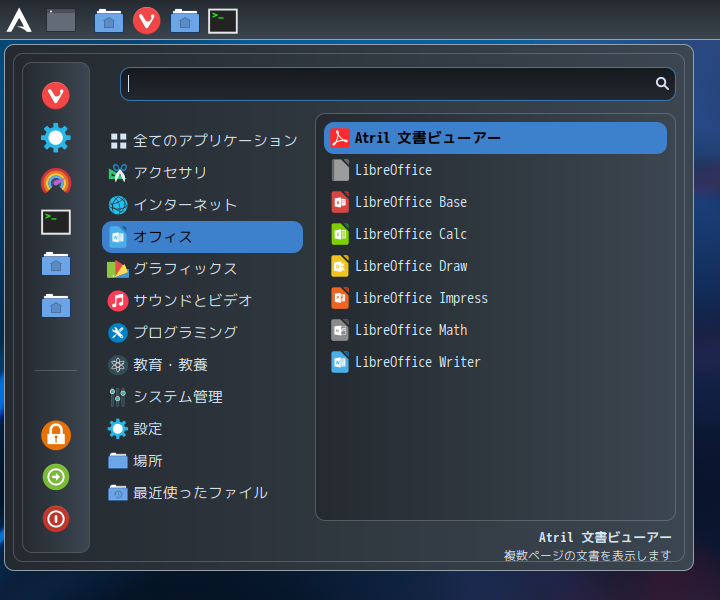Select 全てのアプリケーション category

pos(202,140)
